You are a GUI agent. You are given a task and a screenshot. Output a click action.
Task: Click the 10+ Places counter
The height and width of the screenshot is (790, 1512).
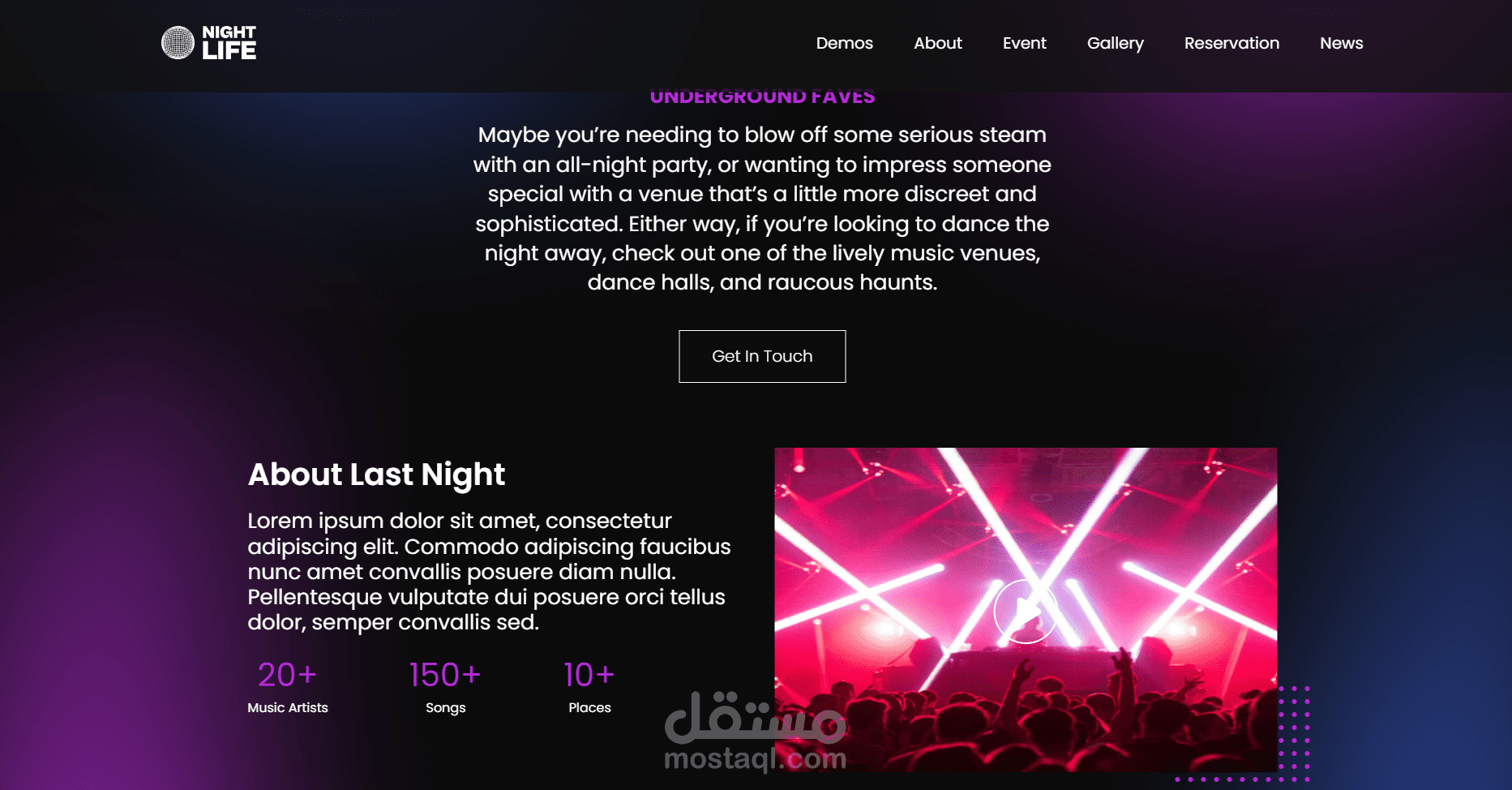(589, 687)
